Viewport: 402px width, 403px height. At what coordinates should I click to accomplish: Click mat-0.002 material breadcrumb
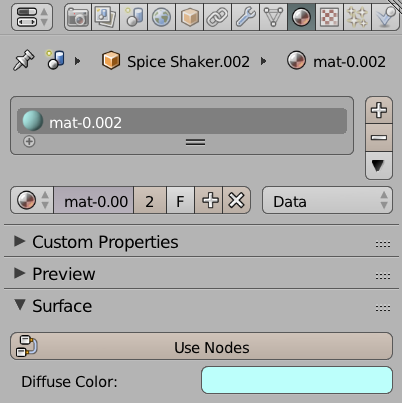(336, 61)
